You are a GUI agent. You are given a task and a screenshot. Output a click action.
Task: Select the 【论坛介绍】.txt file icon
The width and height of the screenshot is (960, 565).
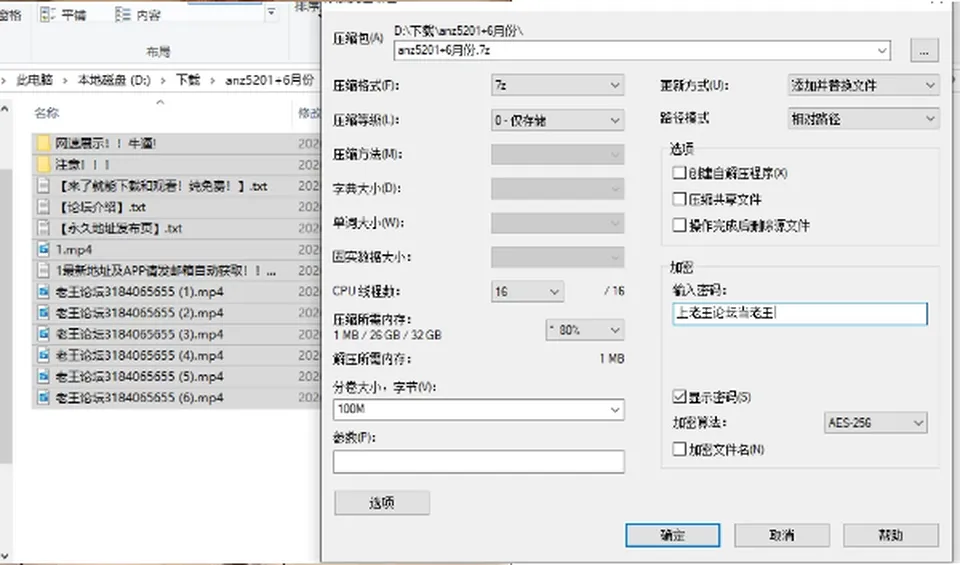(43, 207)
